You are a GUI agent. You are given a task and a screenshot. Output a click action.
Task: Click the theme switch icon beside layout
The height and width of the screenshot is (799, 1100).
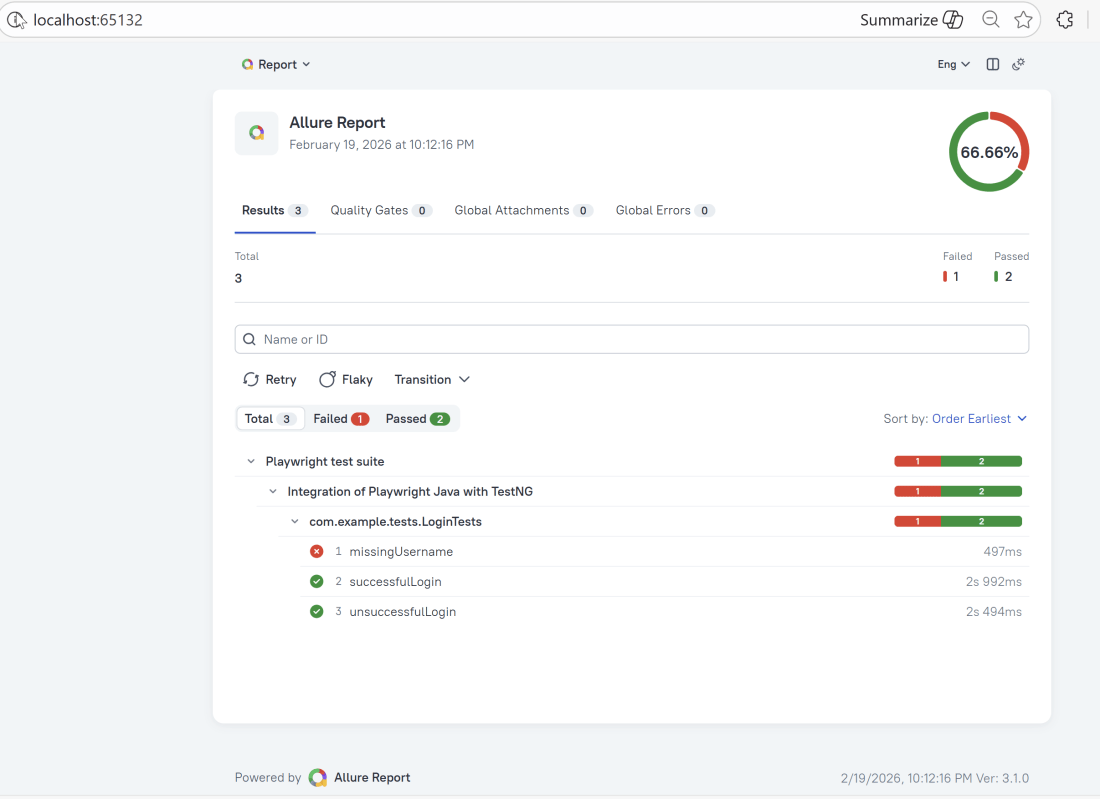[1018, 64]
